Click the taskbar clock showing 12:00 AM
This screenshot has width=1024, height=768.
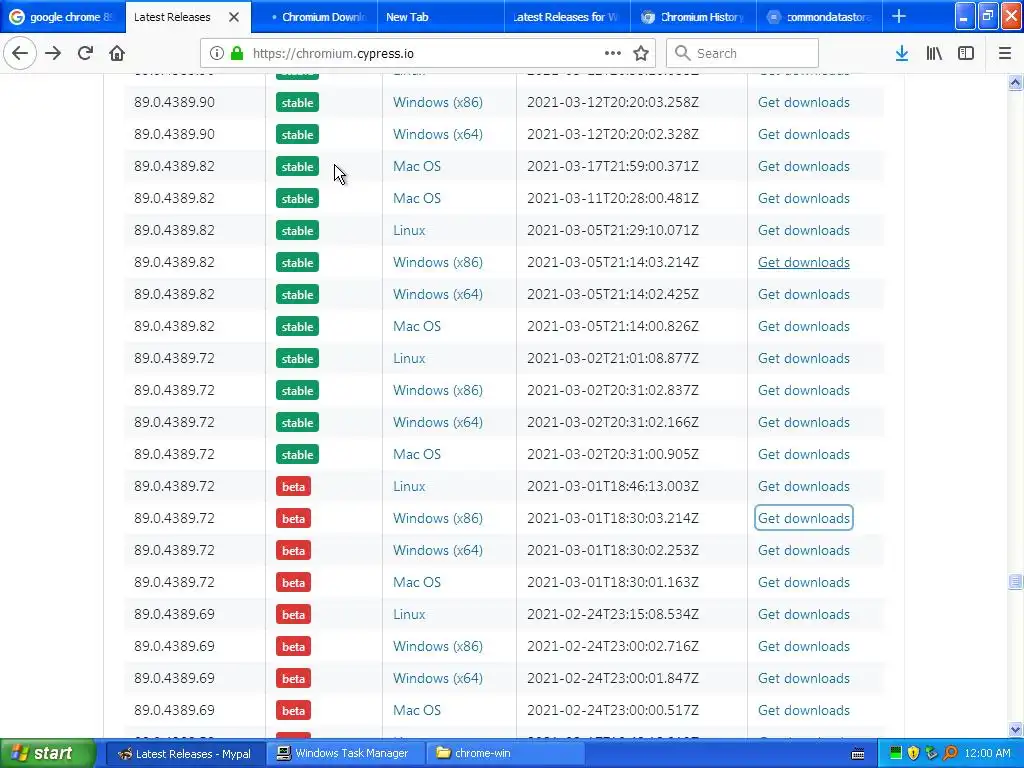pyautogui.click(x=987, y=753)
